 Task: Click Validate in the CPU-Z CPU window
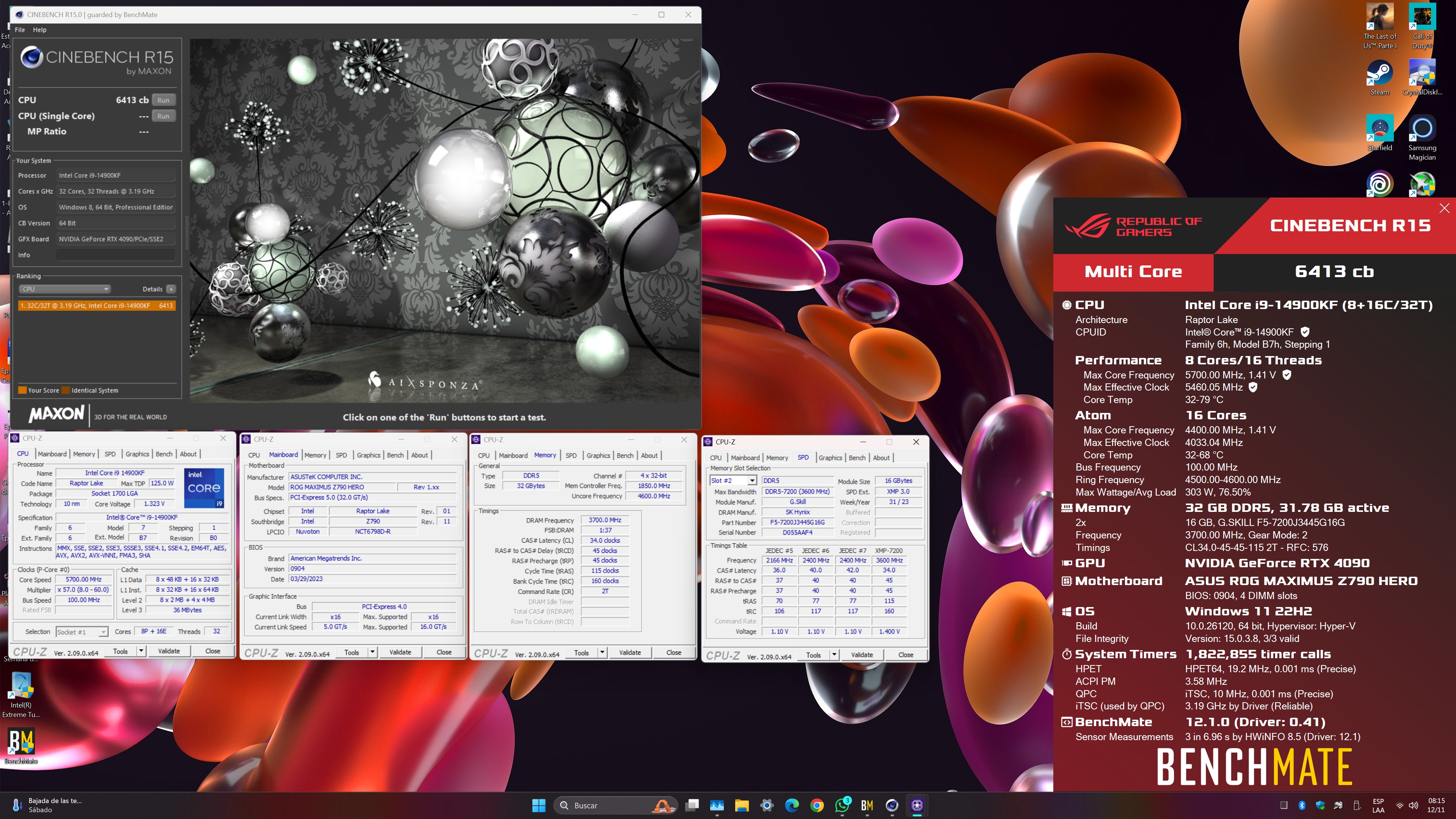click(168, 651)
